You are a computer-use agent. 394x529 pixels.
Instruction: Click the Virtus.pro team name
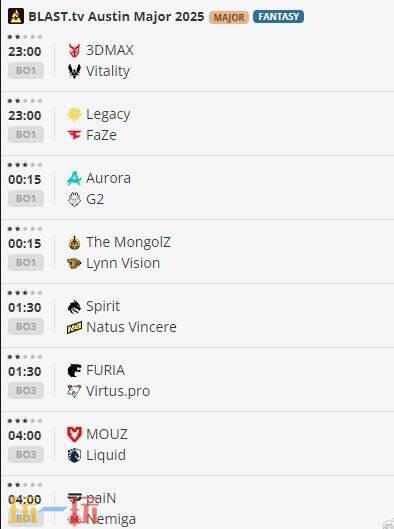coord(118,391)
